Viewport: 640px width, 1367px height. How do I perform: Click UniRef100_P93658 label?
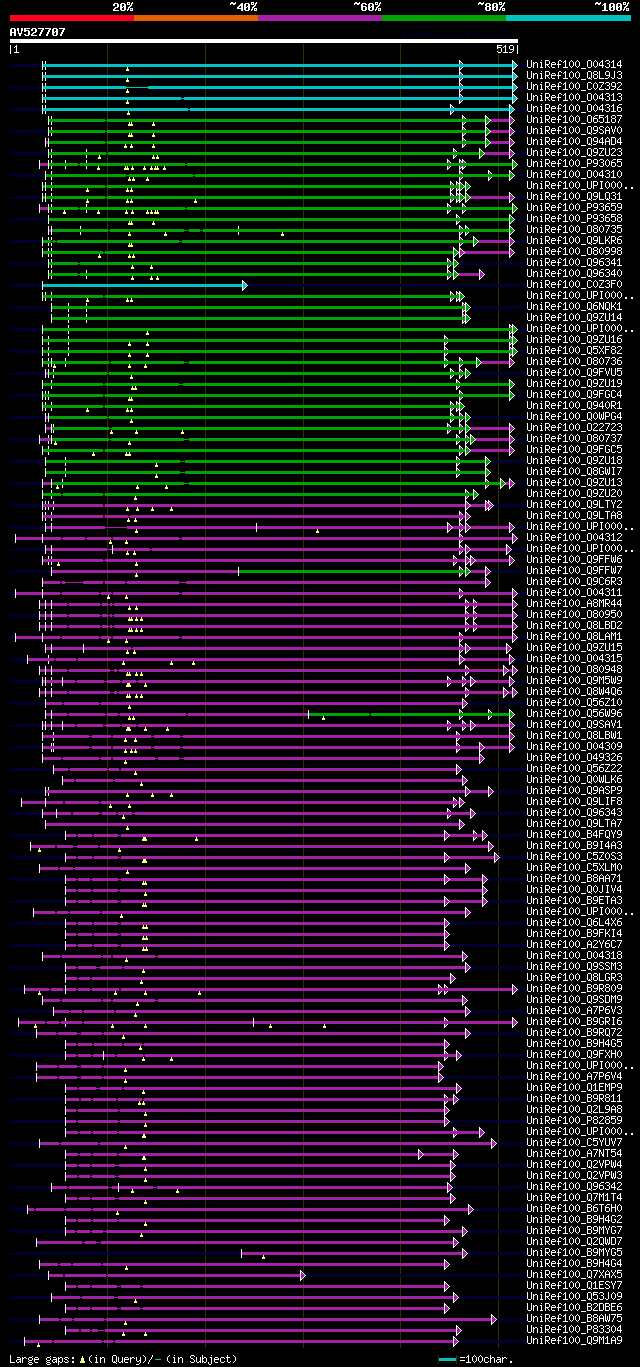574,218
